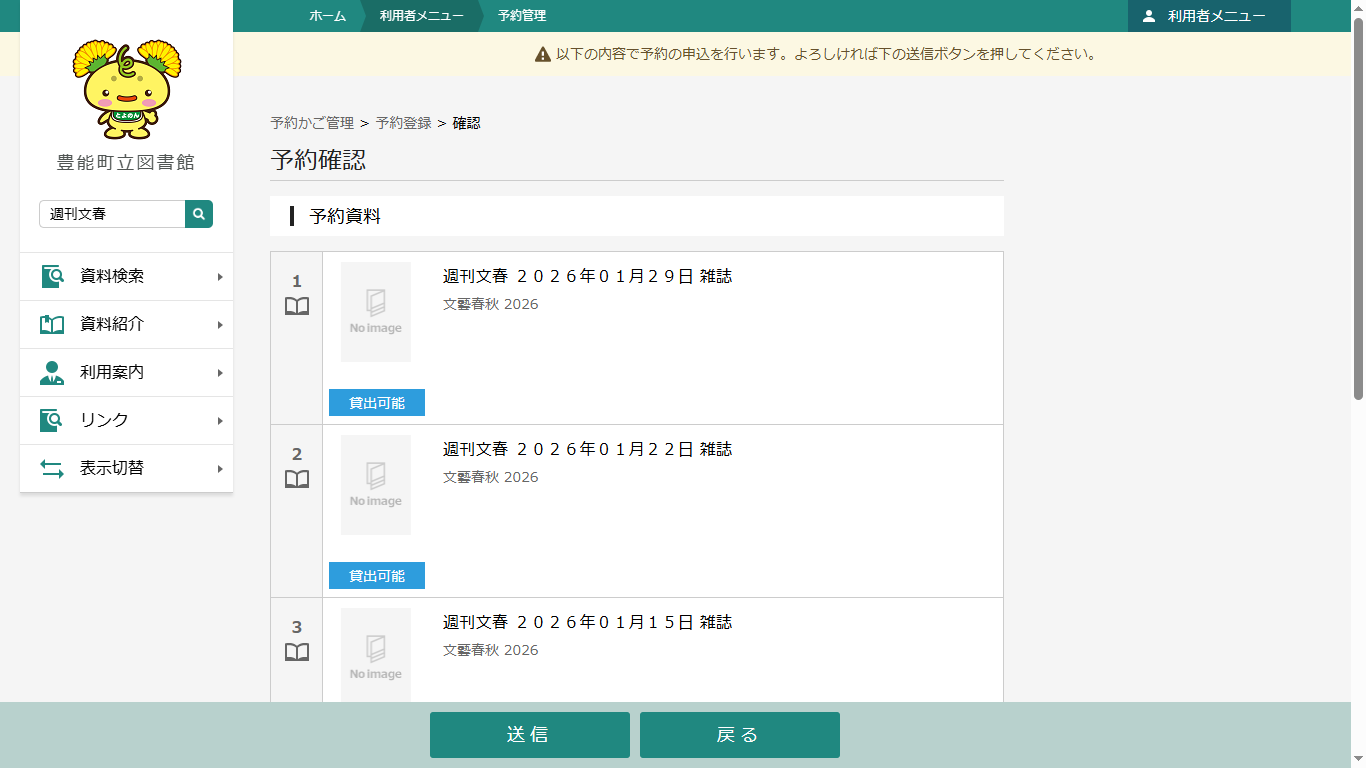Click the 確認 current breadcrumb step
This screenshot has height=768, width=1366.
pos(467,123)
